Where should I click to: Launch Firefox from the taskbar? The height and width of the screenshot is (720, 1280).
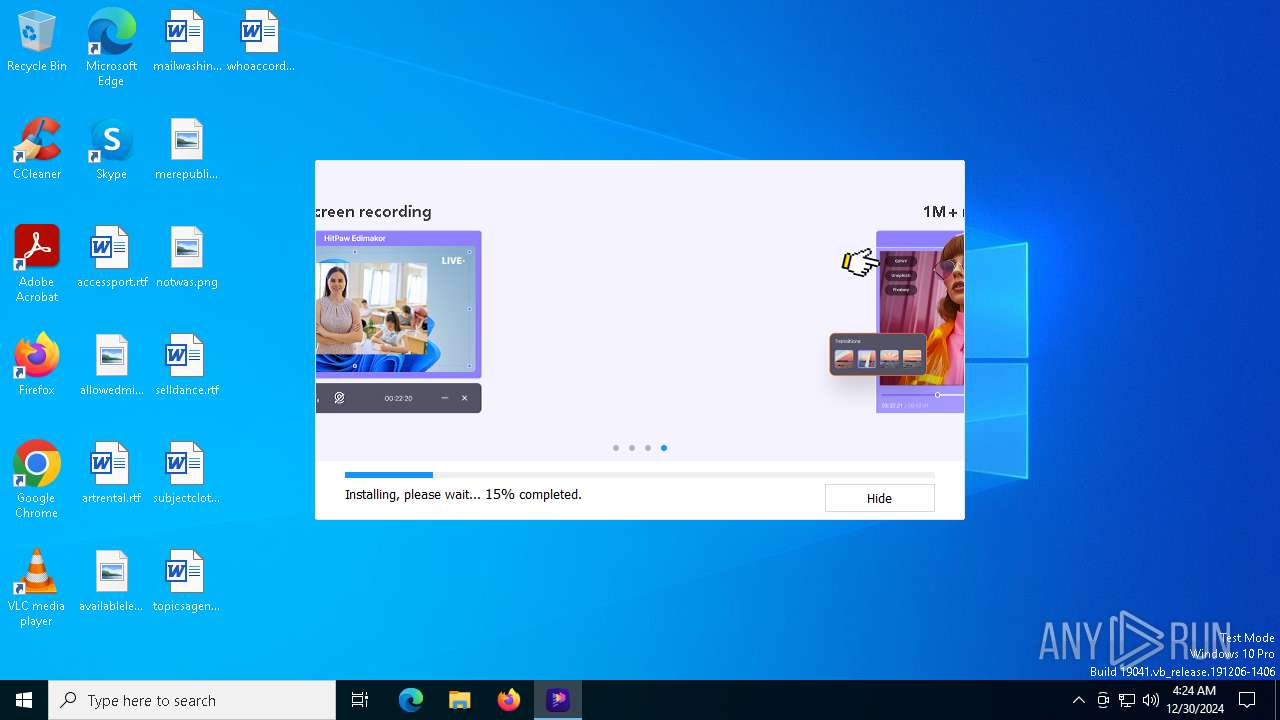[509, 700]
